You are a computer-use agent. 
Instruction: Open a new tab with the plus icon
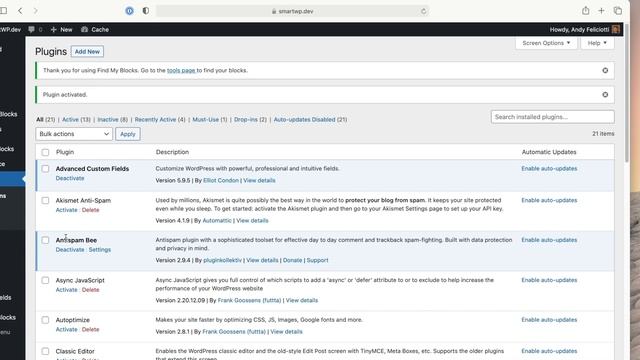pyautogui.click(x=601, y=11)
